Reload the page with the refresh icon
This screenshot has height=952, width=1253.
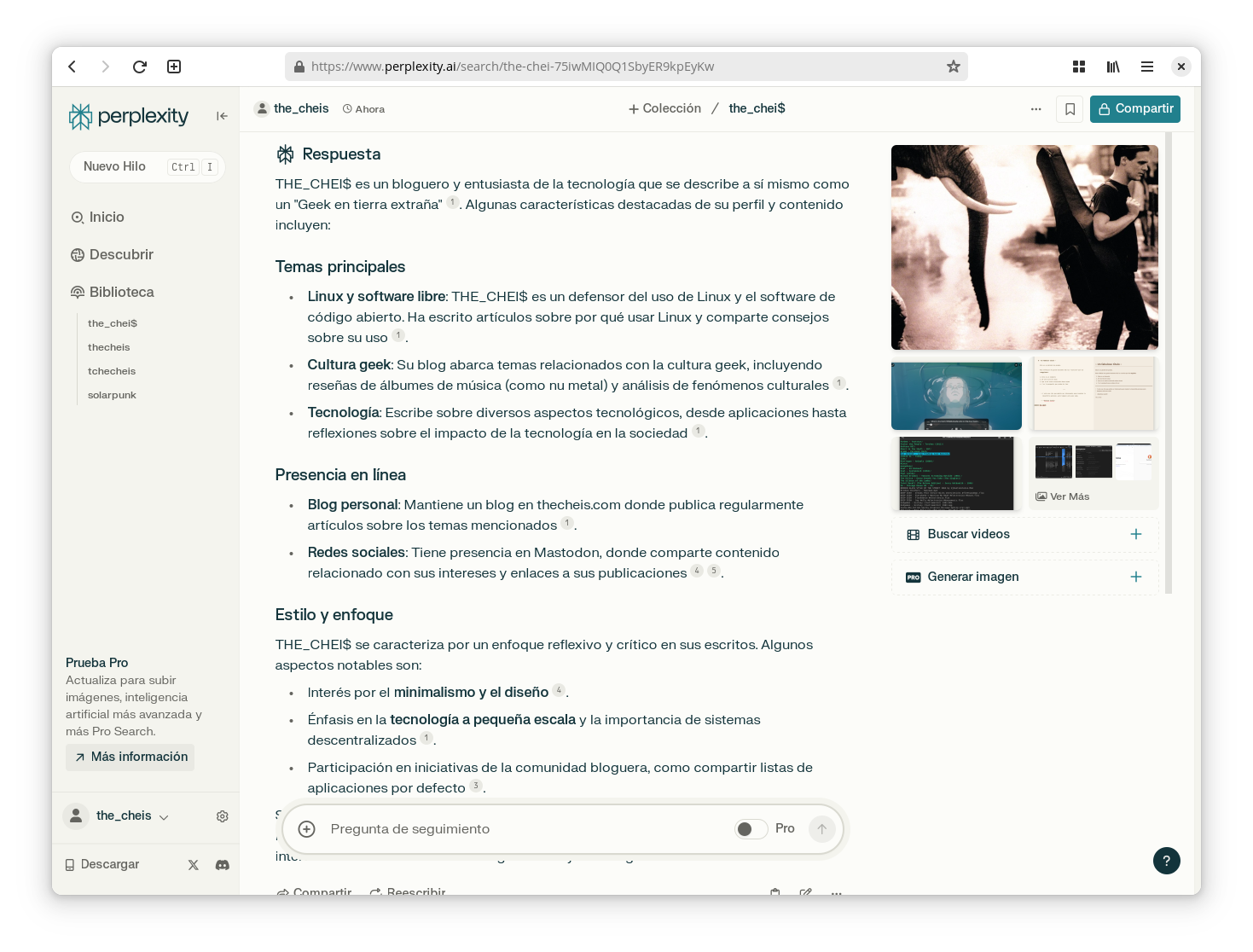pyautogui.click(x=140, y=67)
